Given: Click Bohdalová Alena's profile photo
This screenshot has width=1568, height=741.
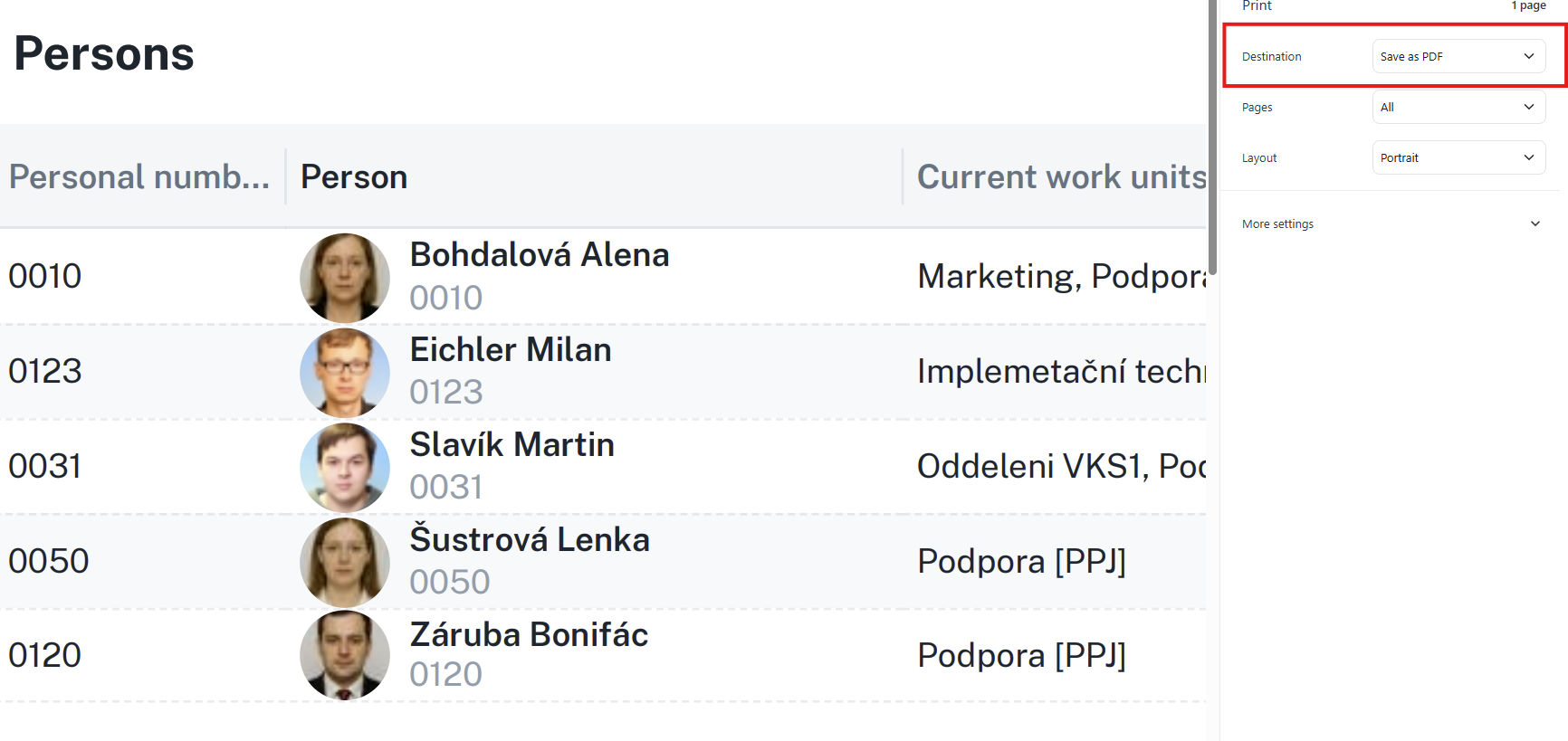Looking at the screenshot, I should point(345,278).
